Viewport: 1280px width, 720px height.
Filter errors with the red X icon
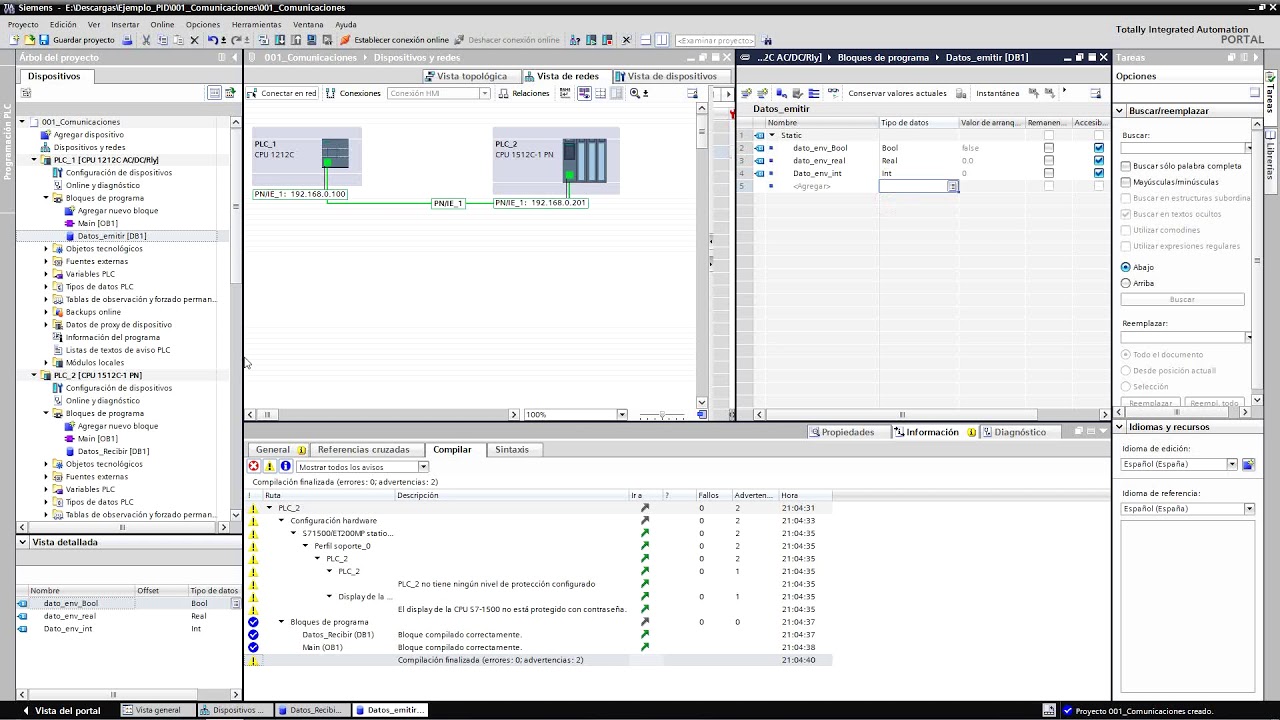(254, 467)
